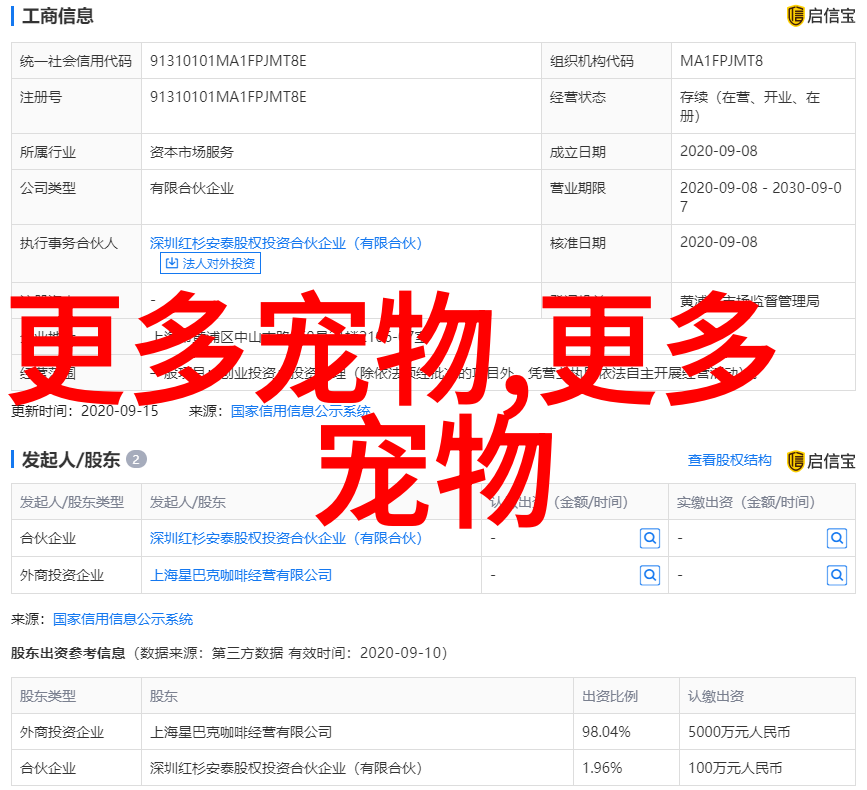Select date 2020-09-08 in 成立日期 row
Viewport: 867px width, 790px height.
click(719, 151)
